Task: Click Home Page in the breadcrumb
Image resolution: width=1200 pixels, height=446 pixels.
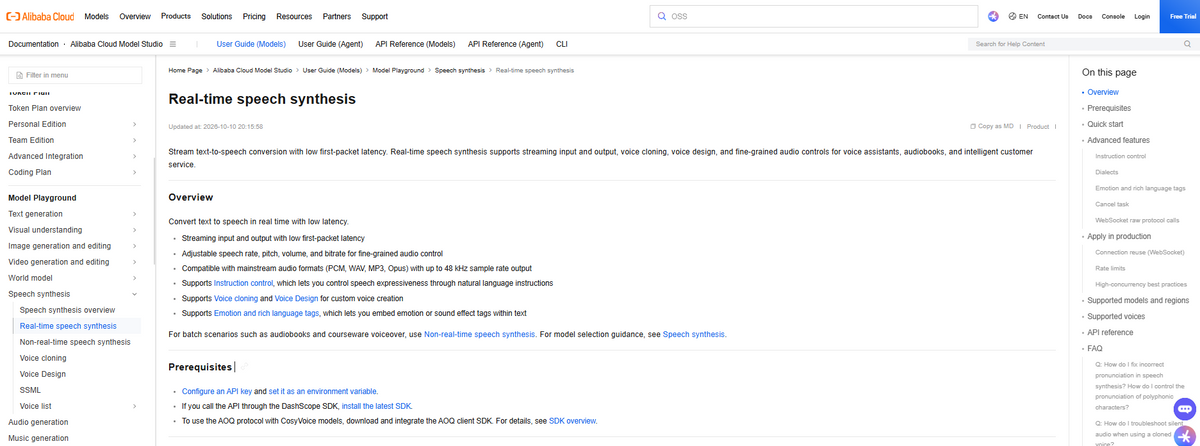Action: [185, 71]
